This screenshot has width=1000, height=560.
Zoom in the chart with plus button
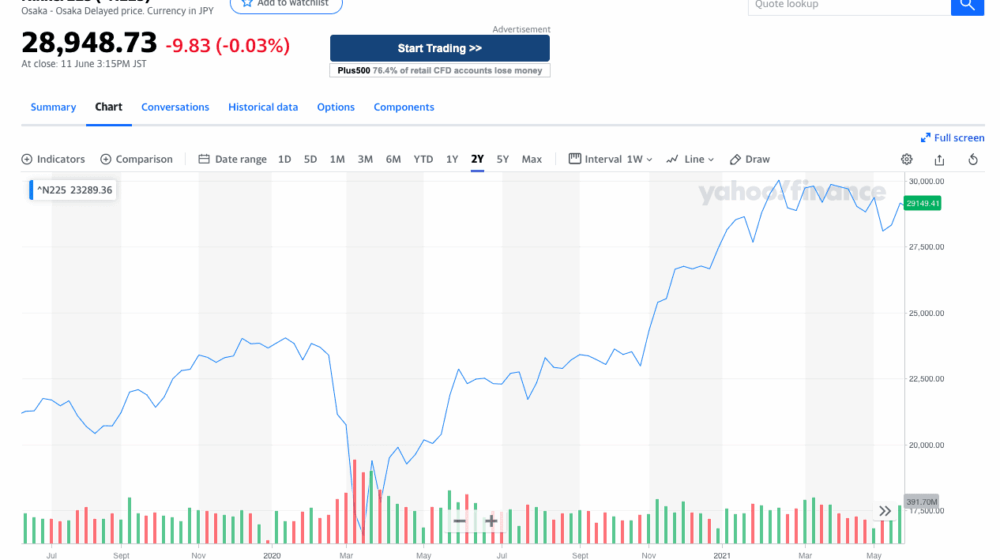click(x=491, y=521)
